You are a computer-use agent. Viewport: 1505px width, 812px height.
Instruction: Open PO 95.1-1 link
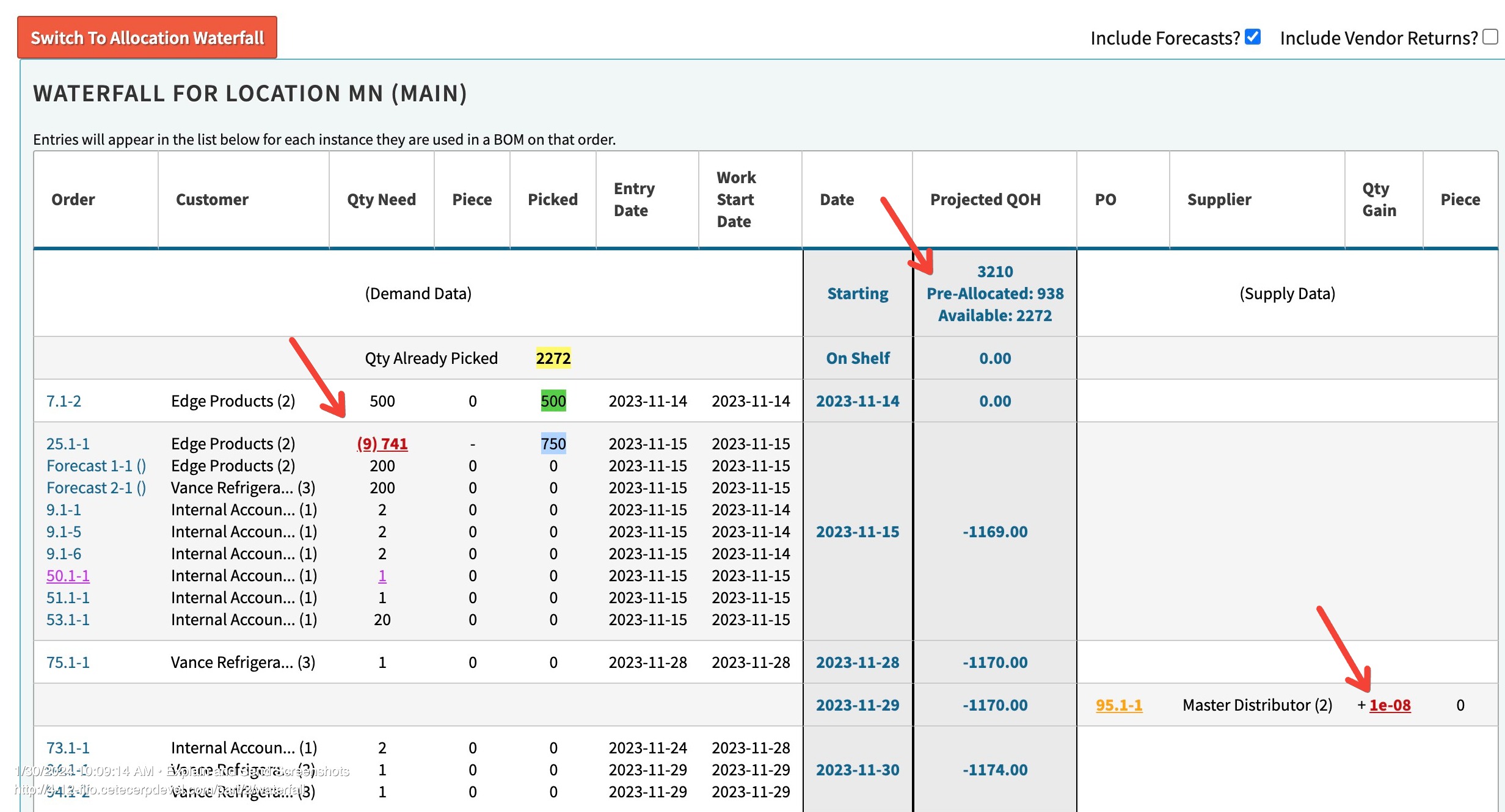[1118, 705]
